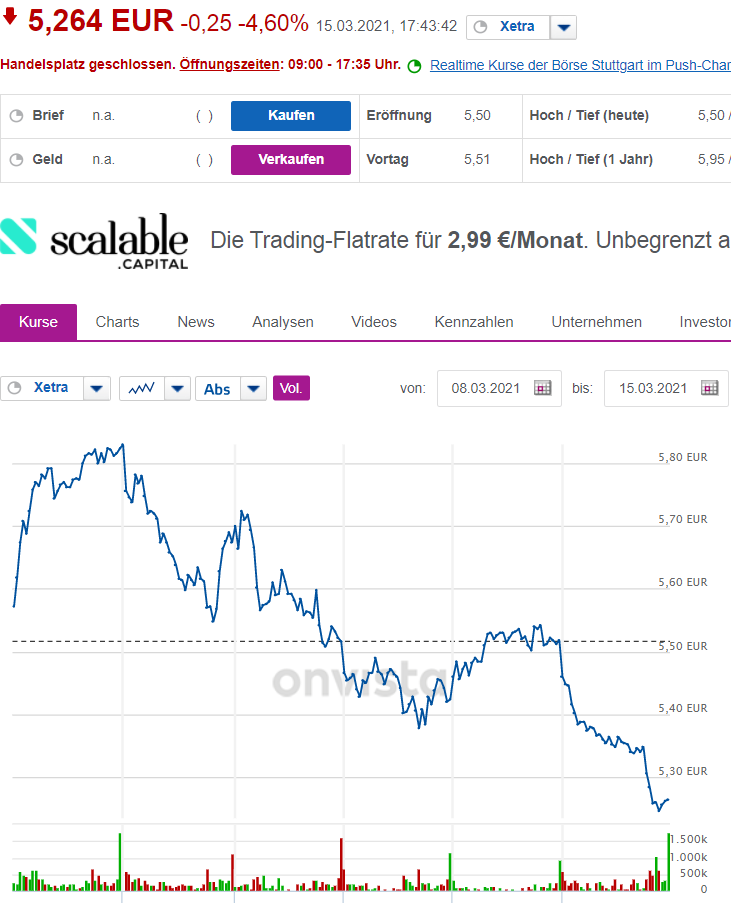Click the clock icon next to Brief
The image size is (731, 903).
16,115
